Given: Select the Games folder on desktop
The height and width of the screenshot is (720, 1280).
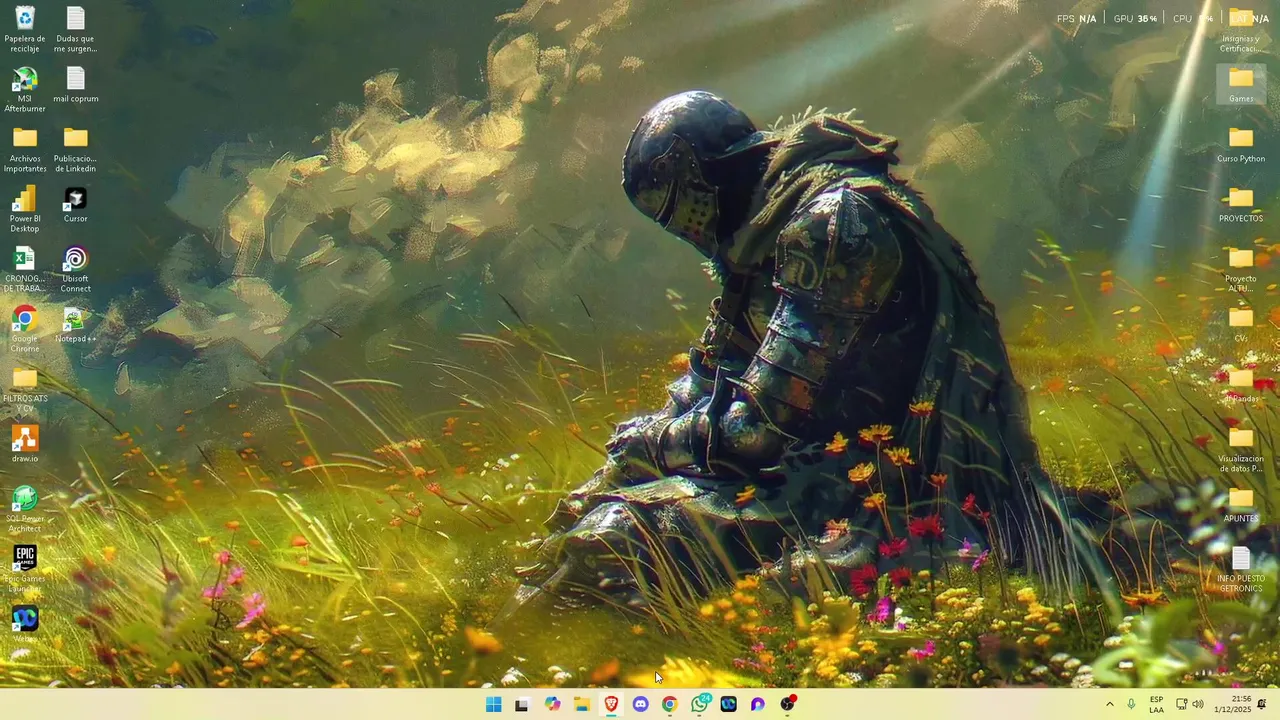Looking at the screenshot, I should pyautogui.click(x=1241, y=85).
